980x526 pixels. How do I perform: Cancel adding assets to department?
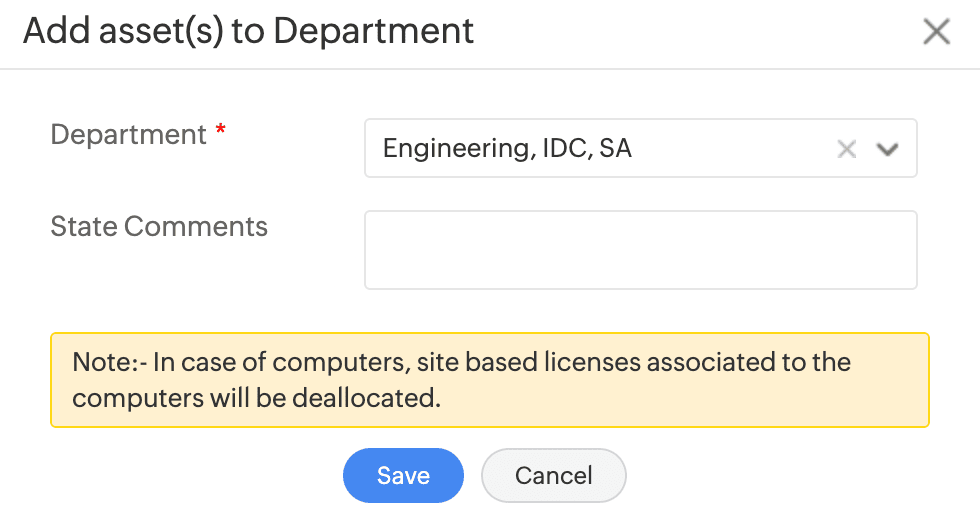click(553, 475)
